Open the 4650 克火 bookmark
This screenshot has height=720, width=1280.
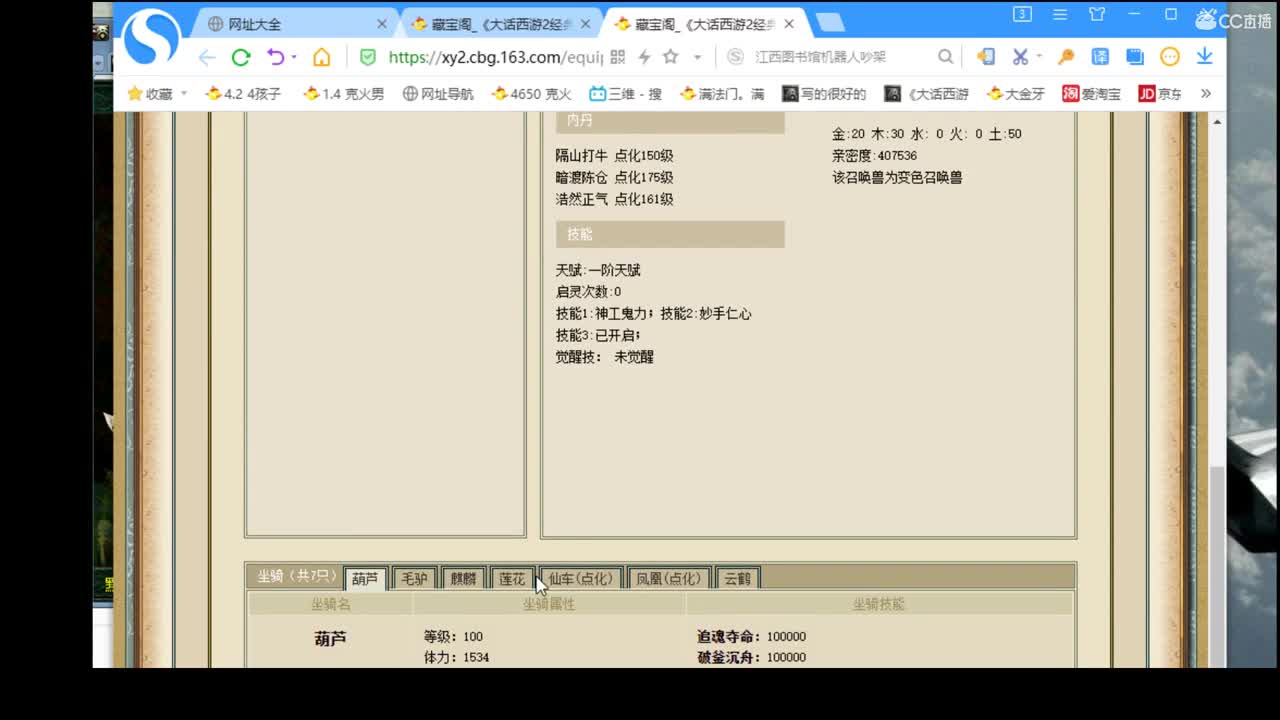(x=531, y=94)
